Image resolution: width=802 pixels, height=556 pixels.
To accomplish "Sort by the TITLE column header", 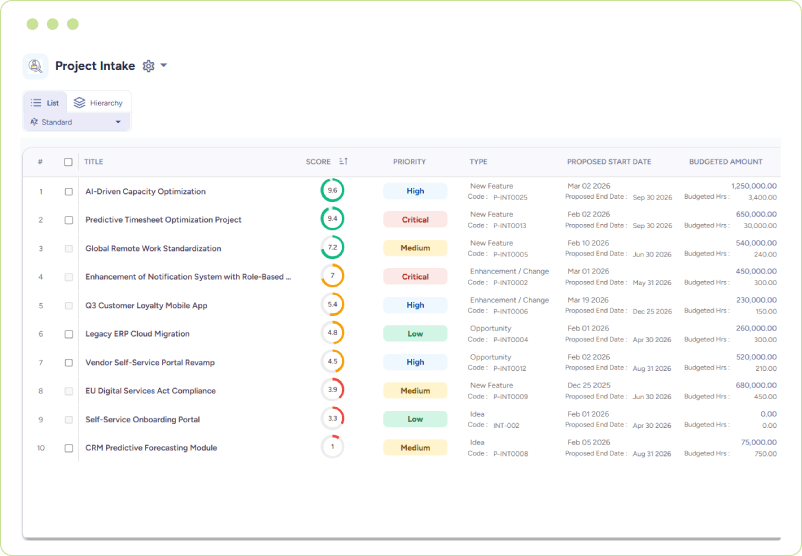I will 94,162.
